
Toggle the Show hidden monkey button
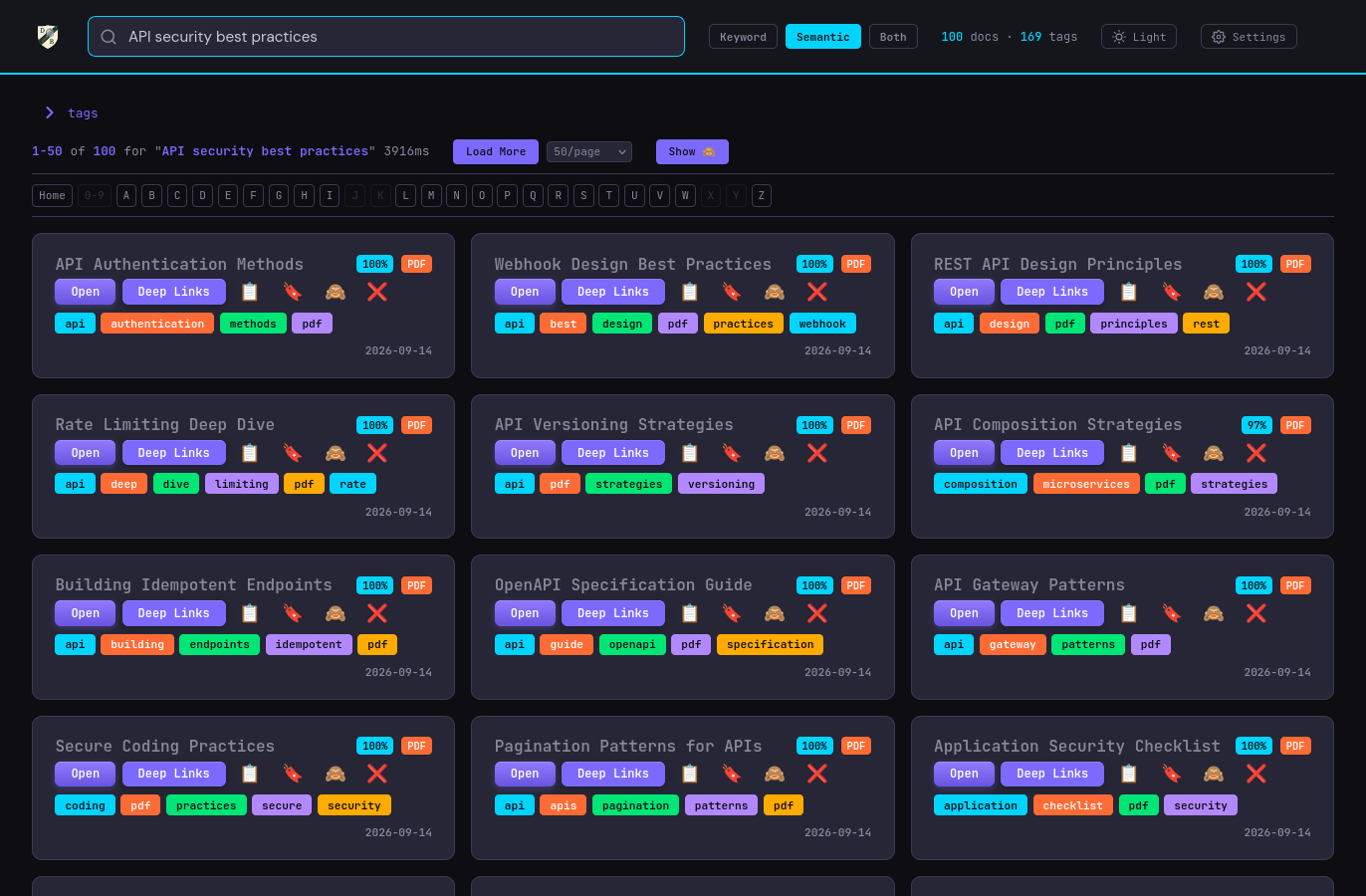click(x=692, y=151)
